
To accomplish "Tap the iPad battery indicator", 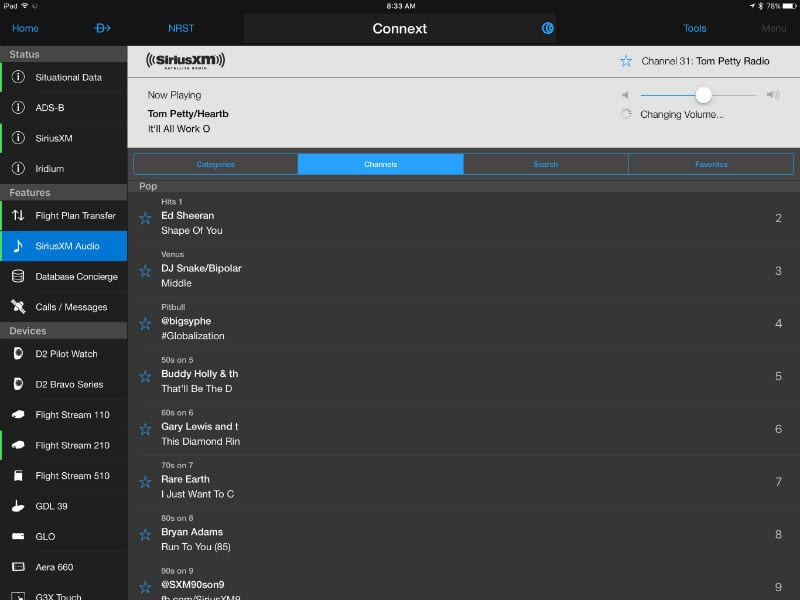I will [x=789, y=6].
